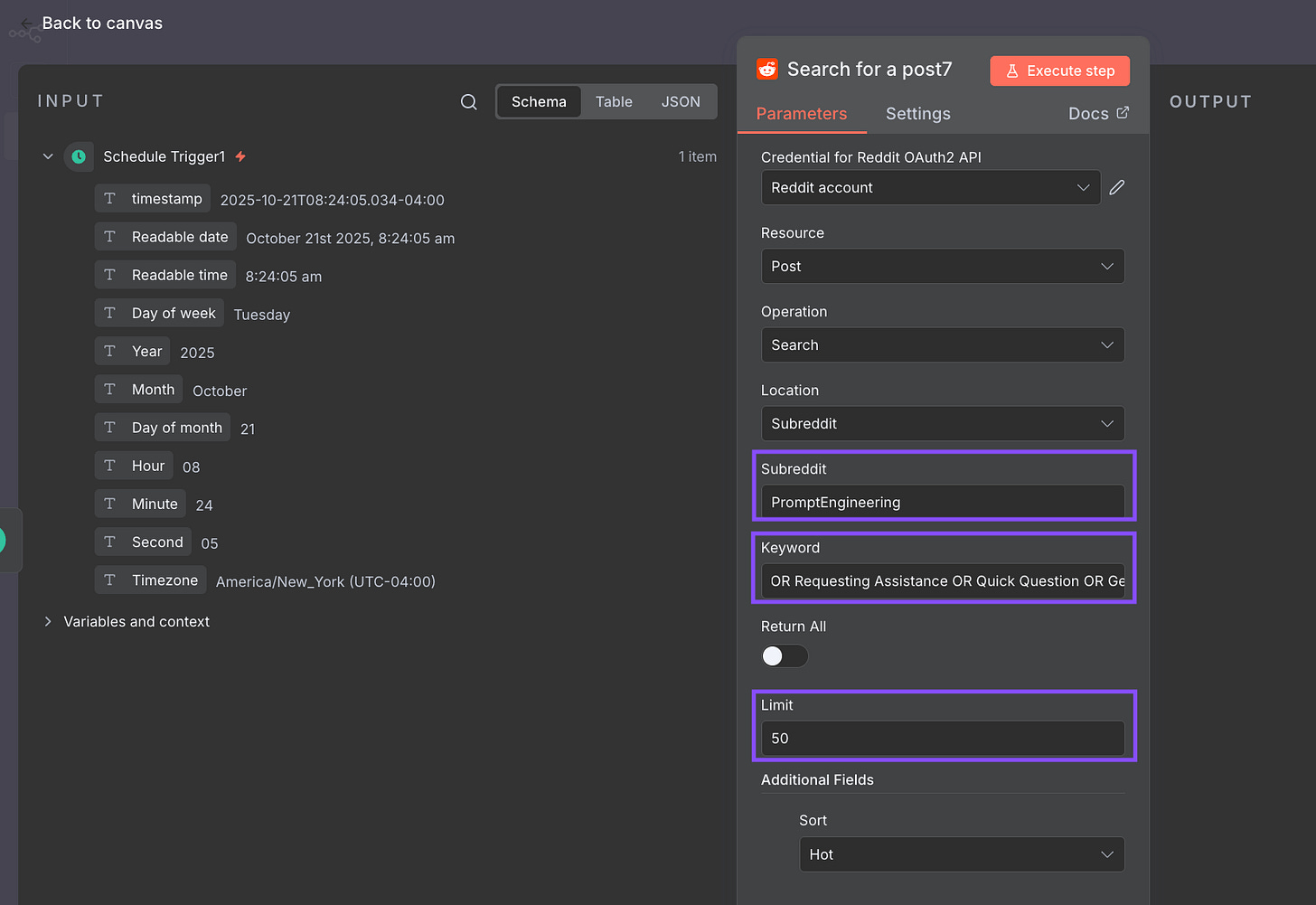Image resolution: width=1316 pixels, height=905 pixels.
Task: Open the Resource dropdown showing Post
Action: click(943, 266)
